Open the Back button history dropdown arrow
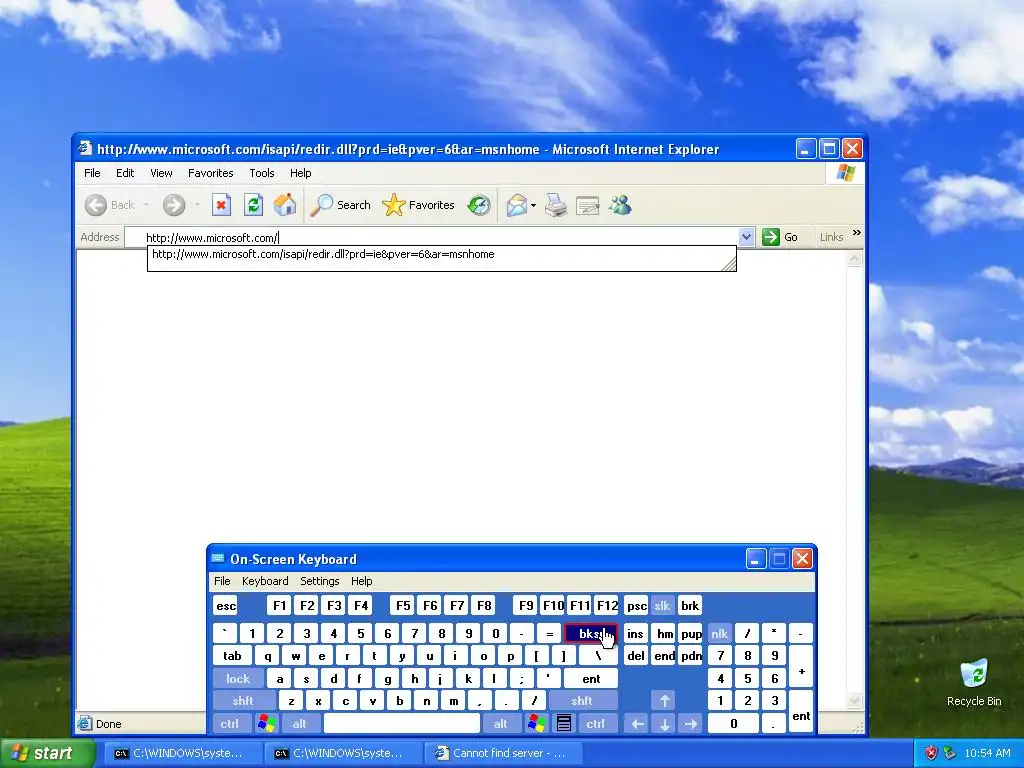This screenshot has height=768, width=1024. point(146,205)
